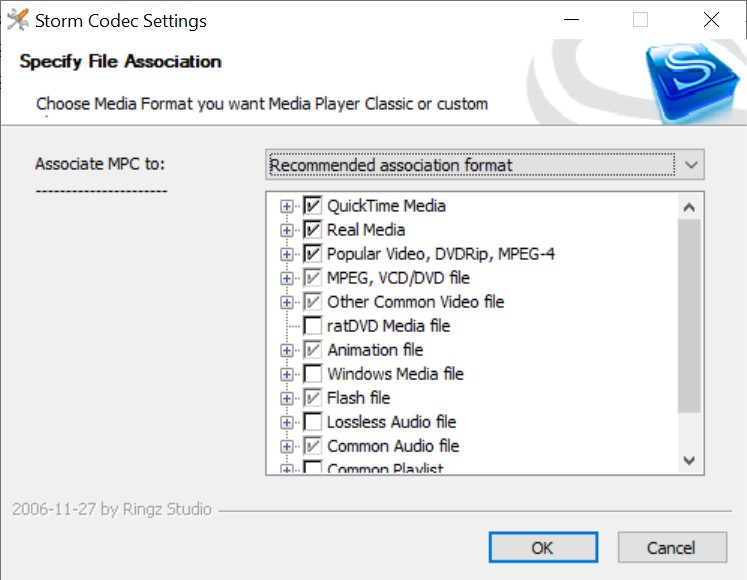Select the Other Common Video file item

coord(415,302)
